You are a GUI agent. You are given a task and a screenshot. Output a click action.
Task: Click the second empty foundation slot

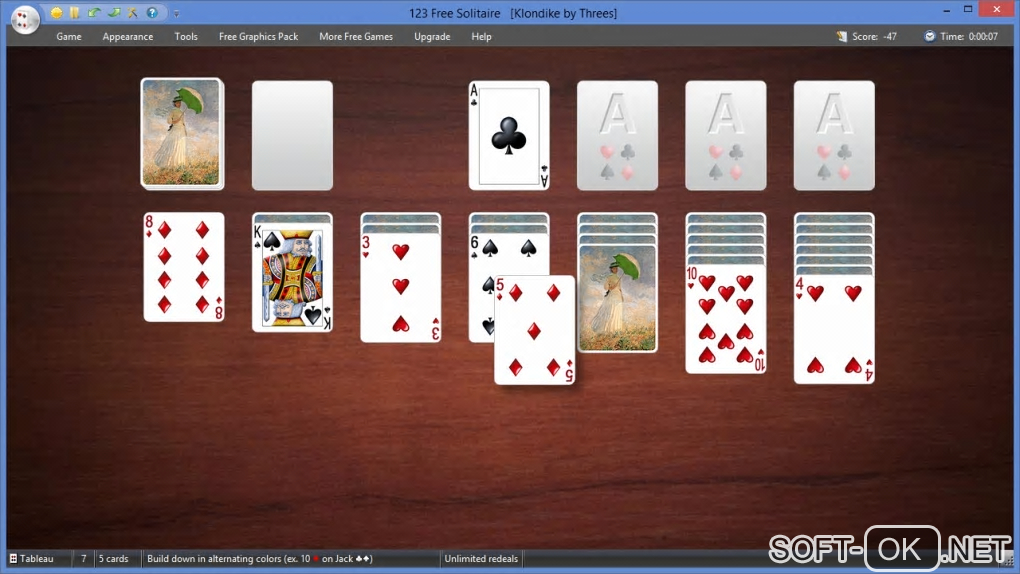coord(617,135)
